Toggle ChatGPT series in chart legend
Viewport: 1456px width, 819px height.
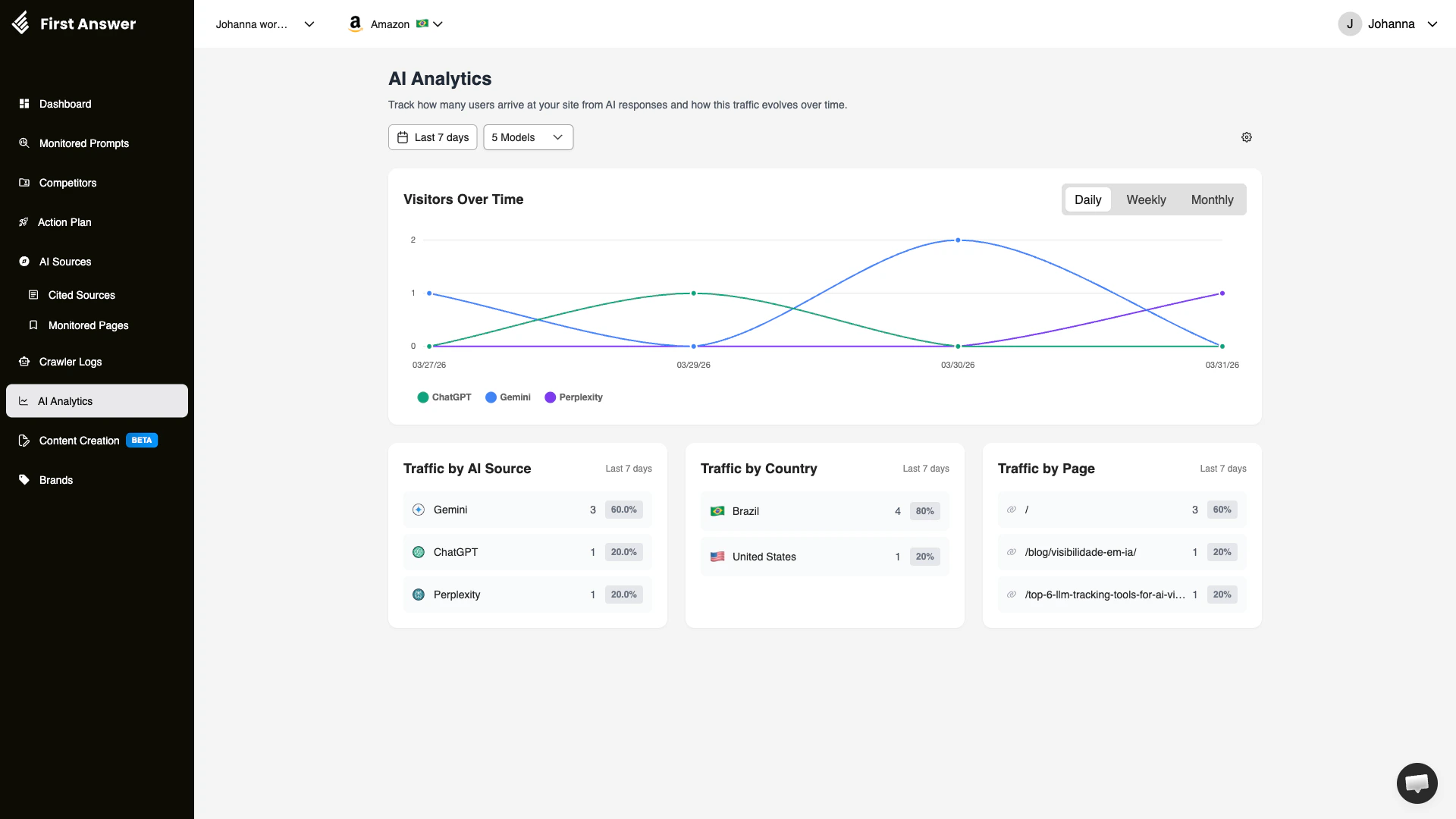coord(444,397)
